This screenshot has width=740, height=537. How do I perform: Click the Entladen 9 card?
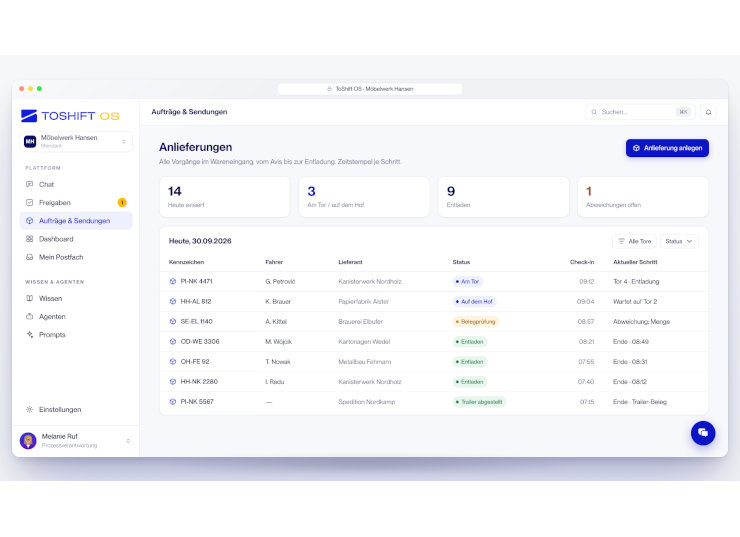(504, 197)
